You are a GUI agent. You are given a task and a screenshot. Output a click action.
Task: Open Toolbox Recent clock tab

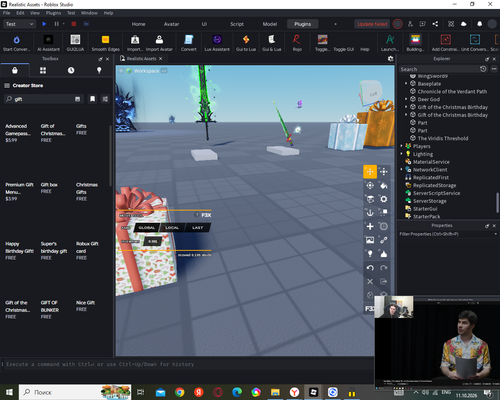pos(71,70)
